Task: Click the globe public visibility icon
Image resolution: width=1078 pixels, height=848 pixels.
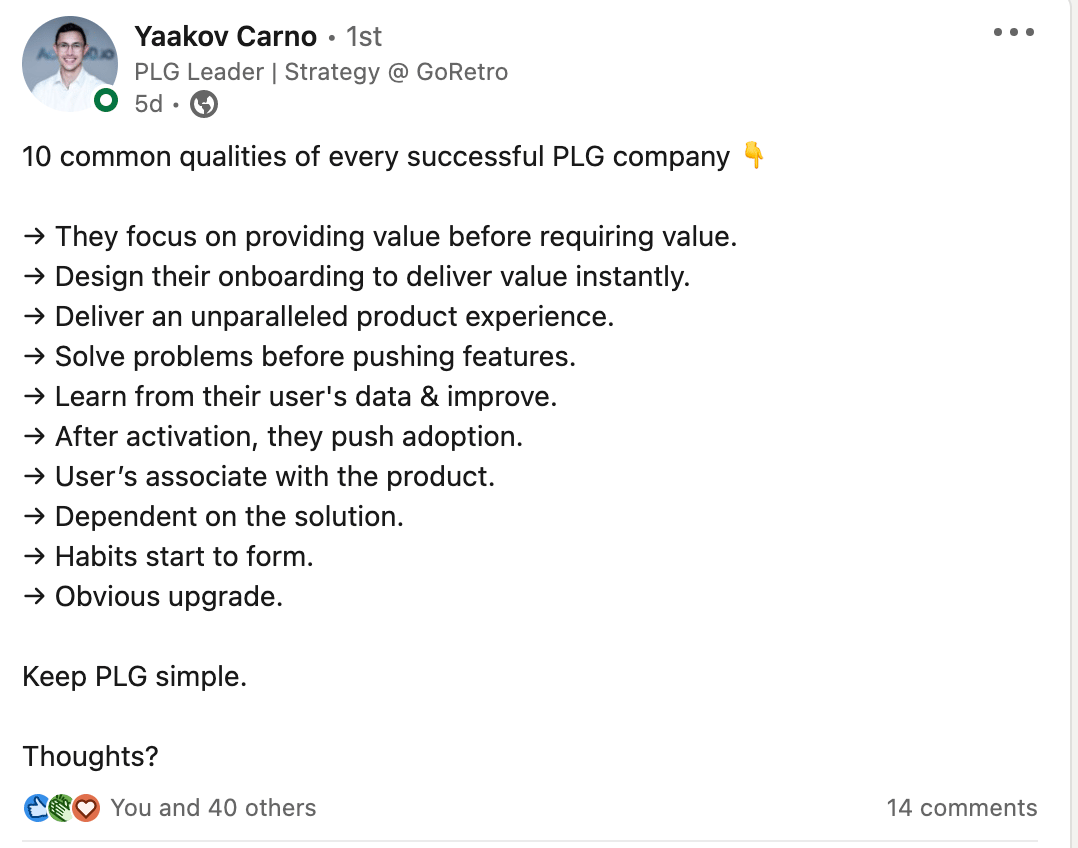Action: (x=204, y=104)
